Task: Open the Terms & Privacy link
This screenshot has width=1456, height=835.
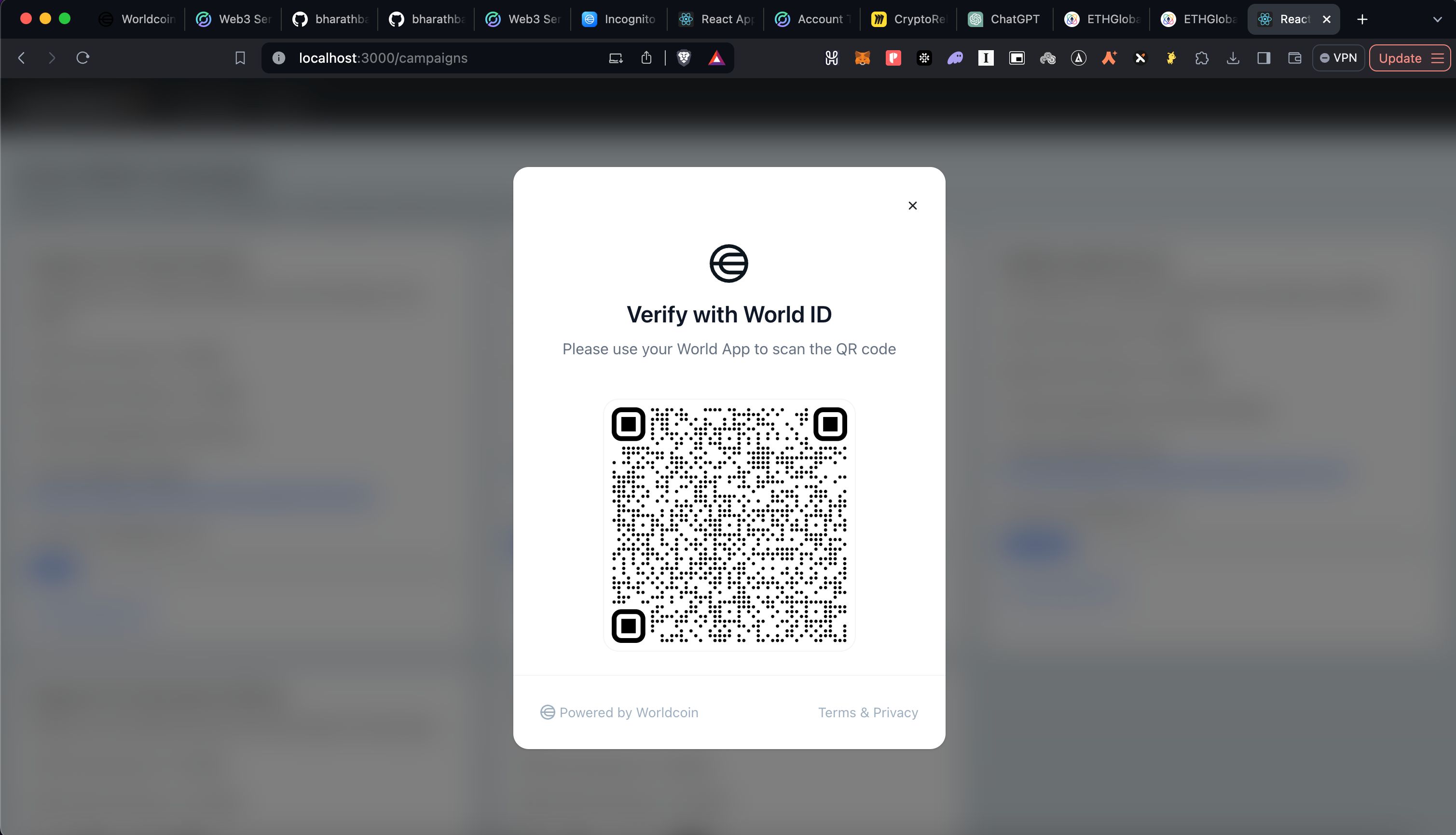Action: point(868,712)
